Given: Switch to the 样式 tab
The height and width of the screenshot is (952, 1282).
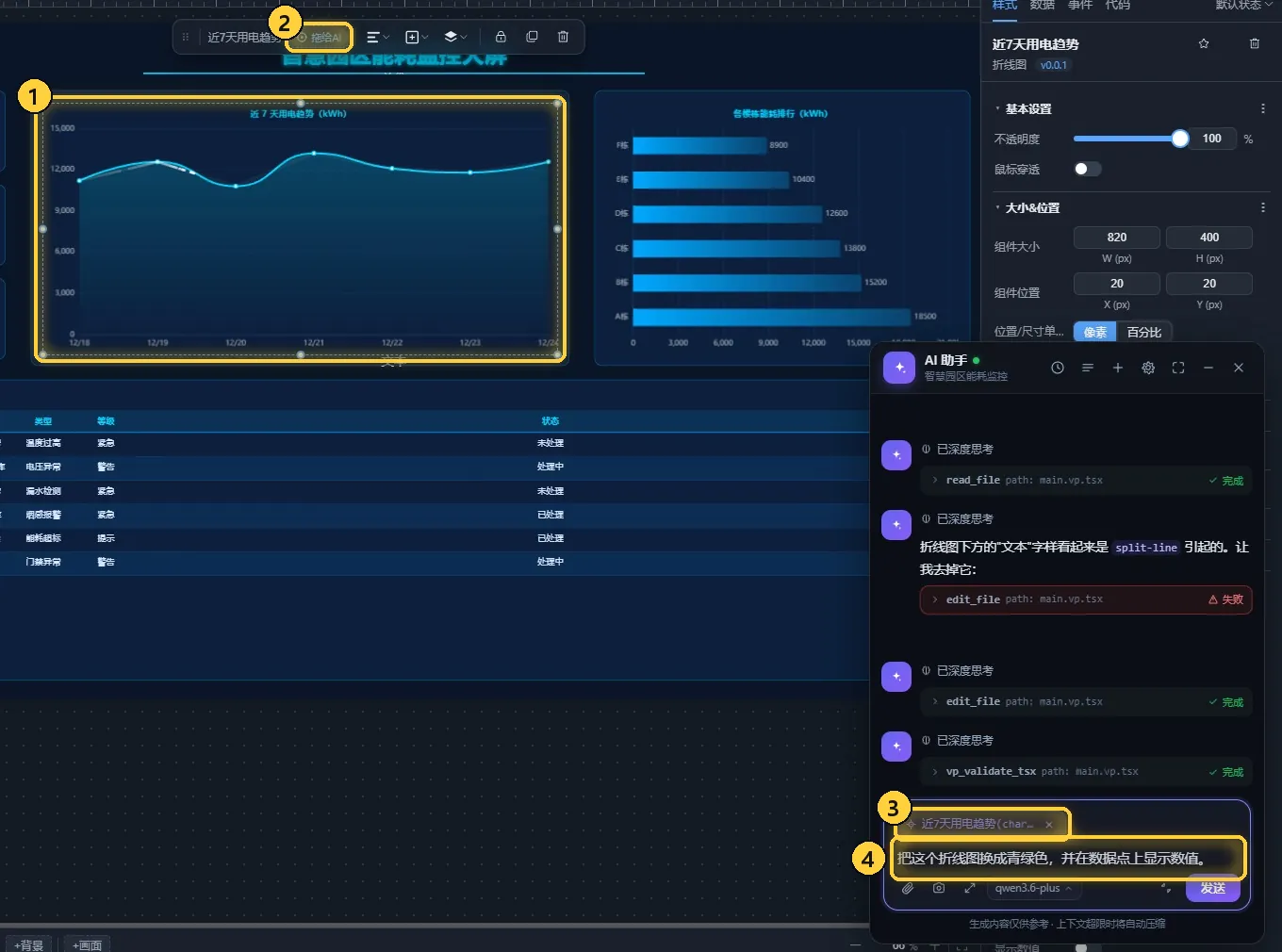Looking at the screenshot, I should [x=1005, y=5].
